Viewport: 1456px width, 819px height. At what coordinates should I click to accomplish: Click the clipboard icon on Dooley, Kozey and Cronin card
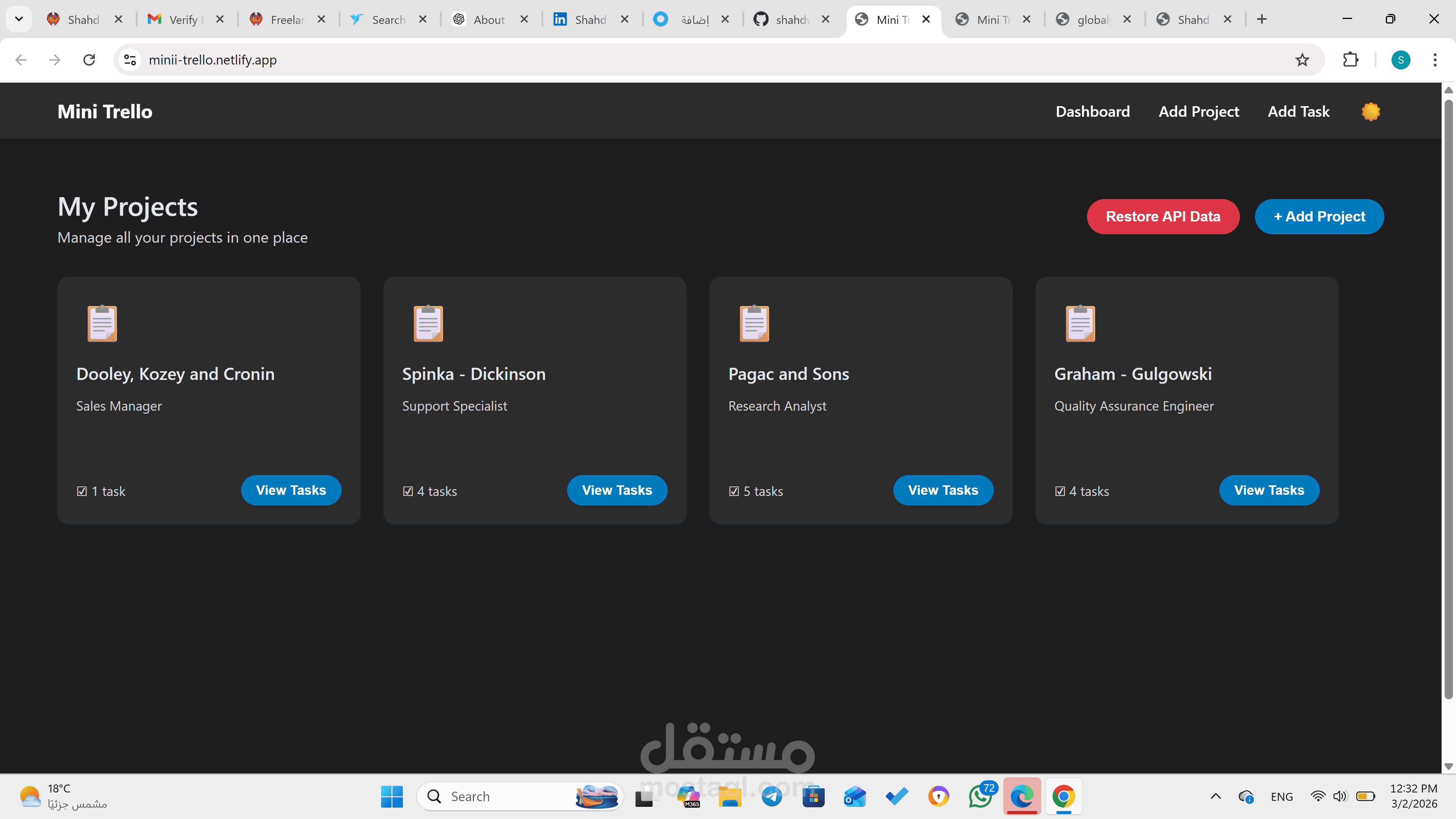click(x=102, y=323)
